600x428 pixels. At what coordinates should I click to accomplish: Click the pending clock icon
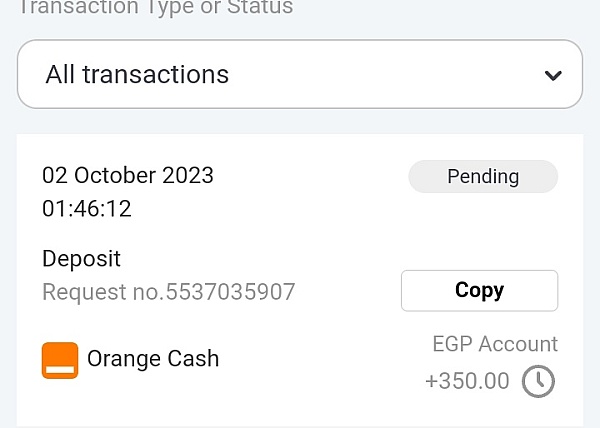[x=539, y=381]
